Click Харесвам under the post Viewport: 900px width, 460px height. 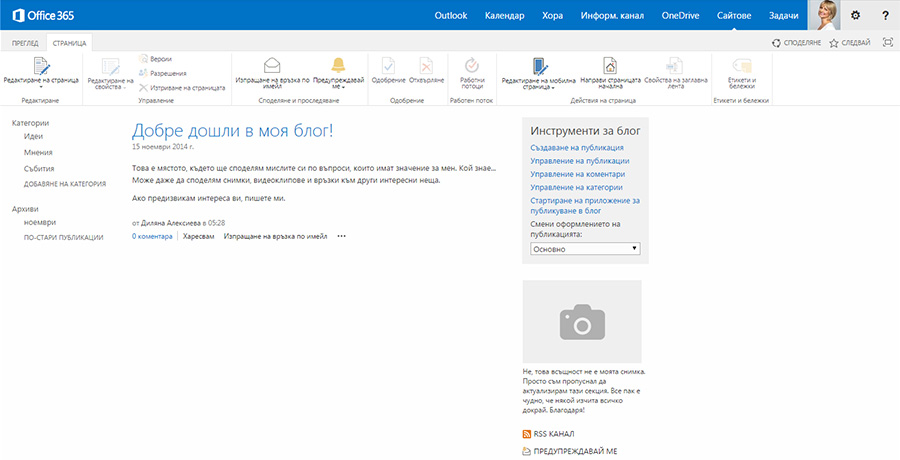(199, 236)
